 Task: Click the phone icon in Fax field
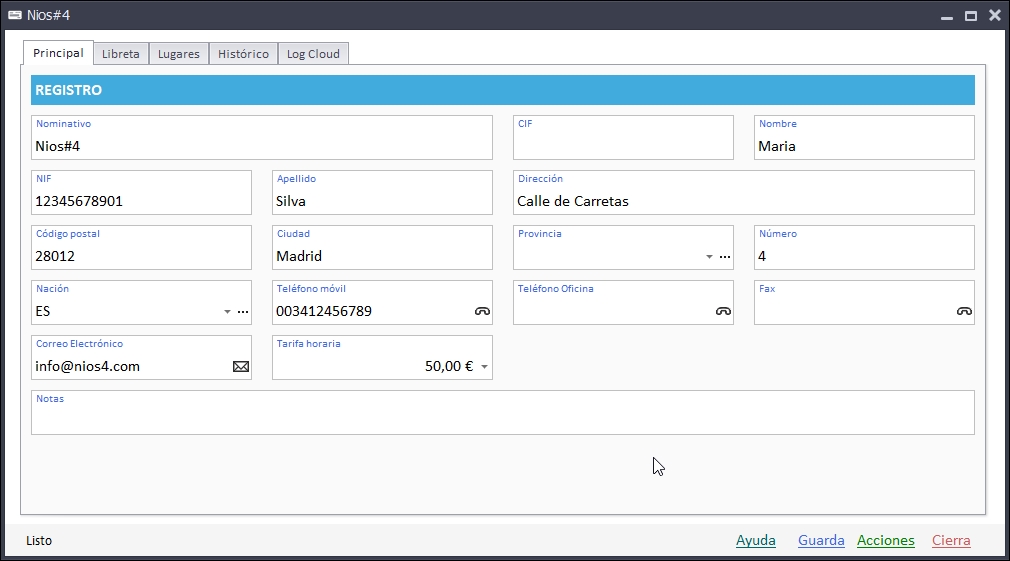click(x=964, y=312)
